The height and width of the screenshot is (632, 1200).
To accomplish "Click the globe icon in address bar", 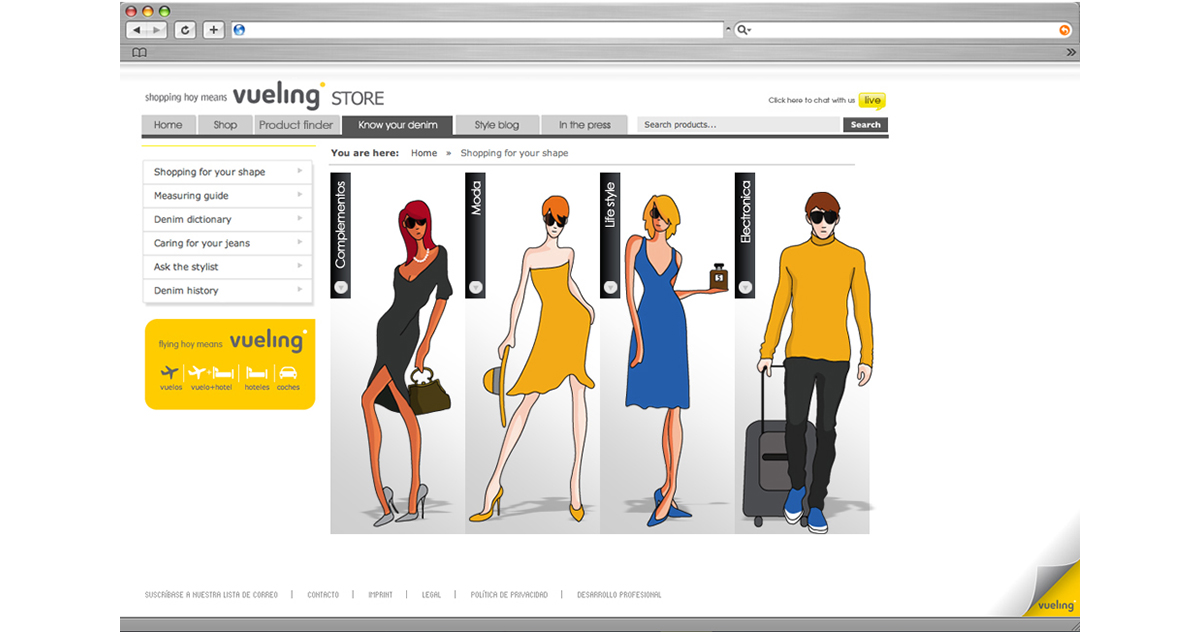I will point(239,30).
